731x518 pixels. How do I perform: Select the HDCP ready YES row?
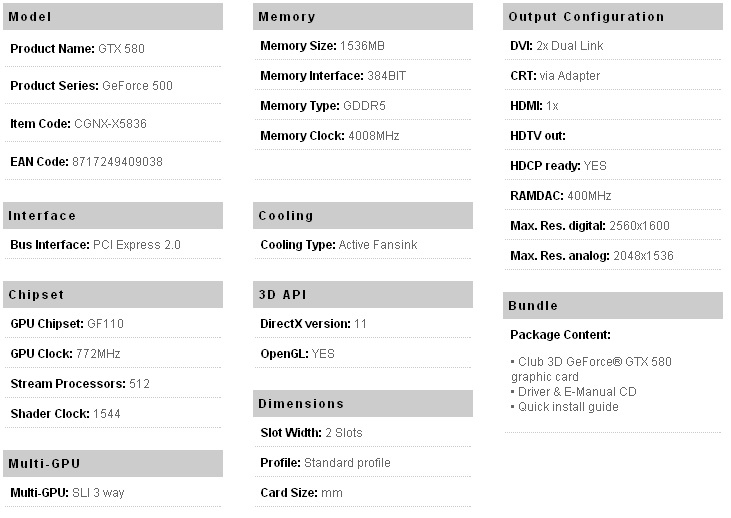[558, 165]
